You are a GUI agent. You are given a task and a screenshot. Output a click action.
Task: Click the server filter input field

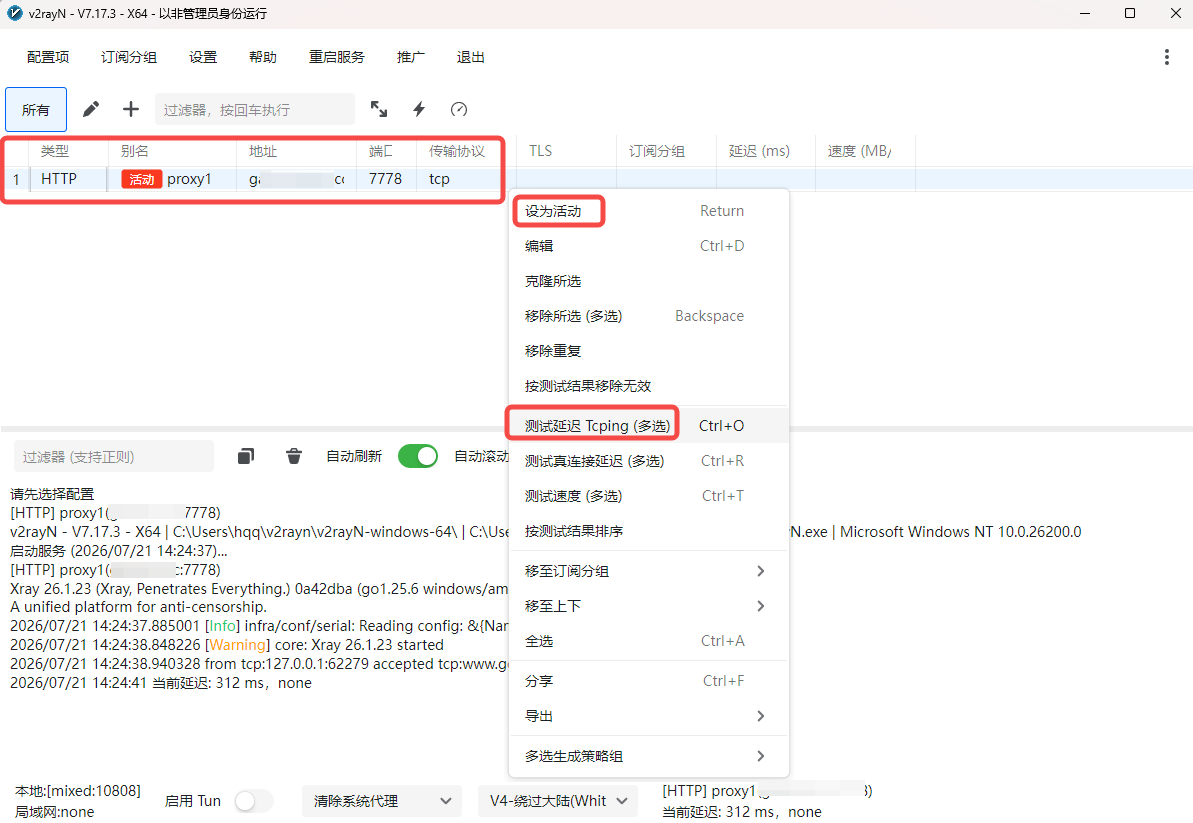click(255, 110)
